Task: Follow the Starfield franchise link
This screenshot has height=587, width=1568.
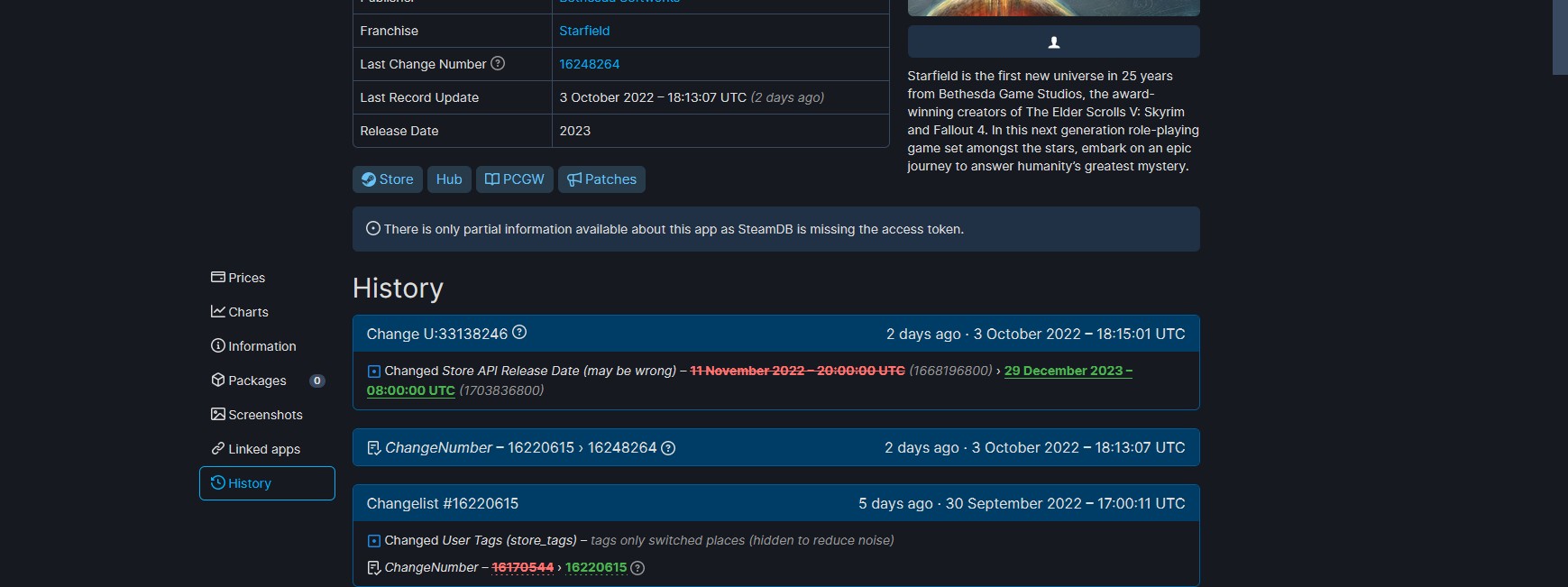Action: [x=584, y=31]
